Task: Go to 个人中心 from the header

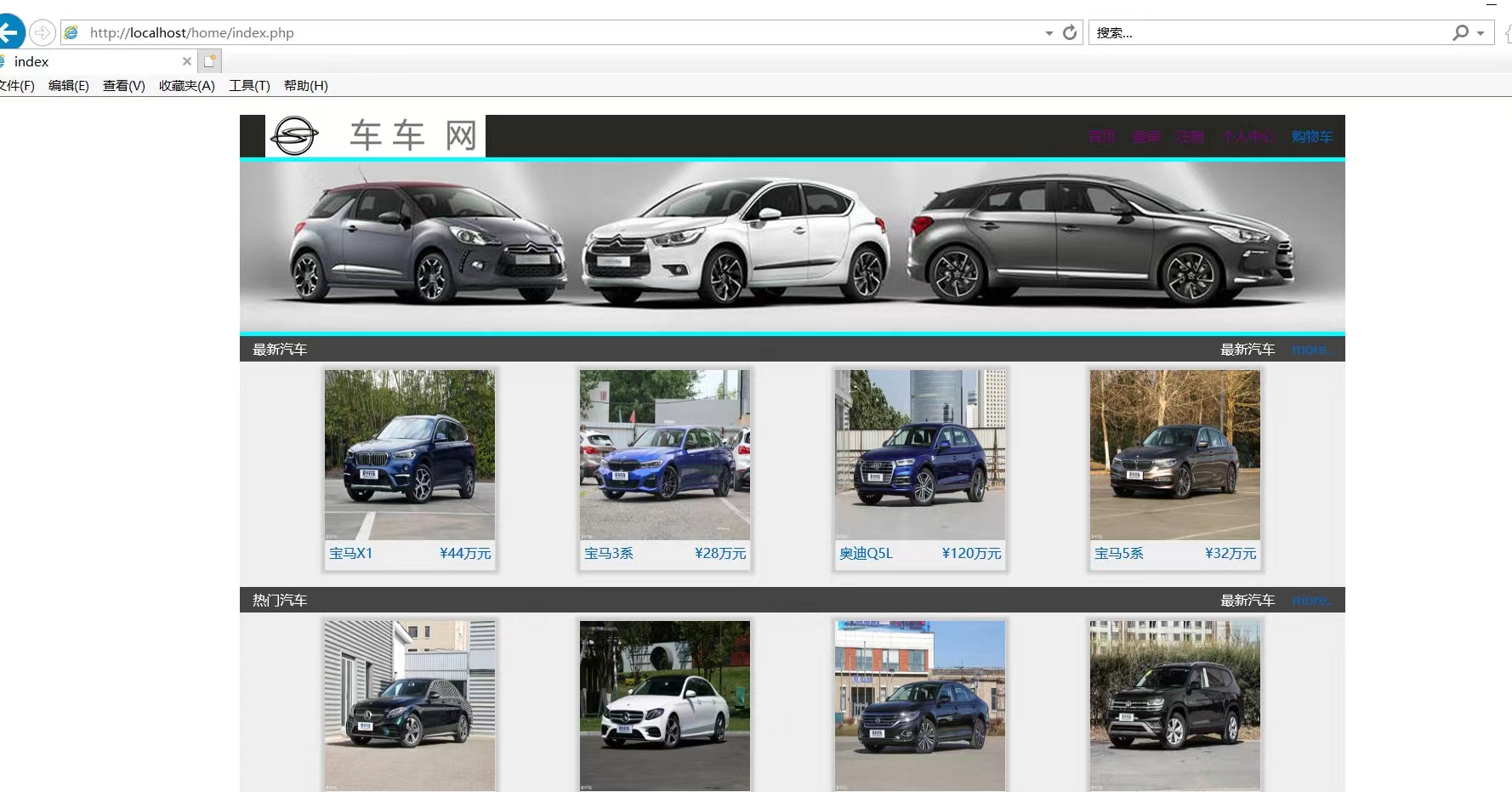Action: tap(1248, 136)
